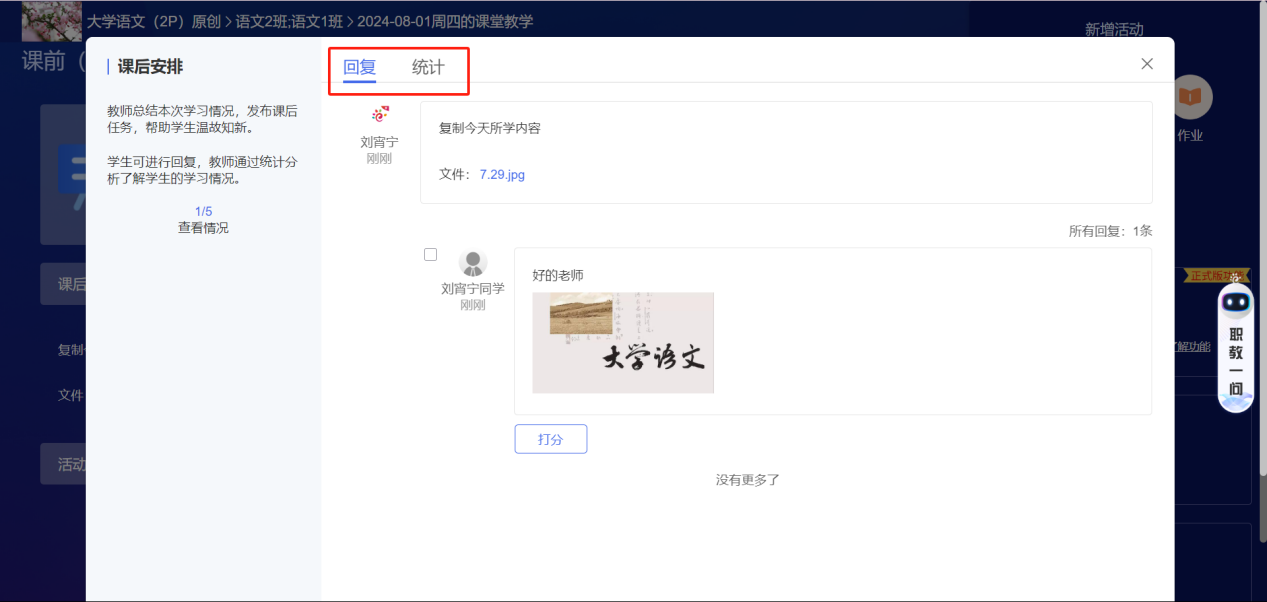Click teacher 刘宵宁's avatar logo
1267x602 pixels.
pyautogui.click(x=379, y=115)
